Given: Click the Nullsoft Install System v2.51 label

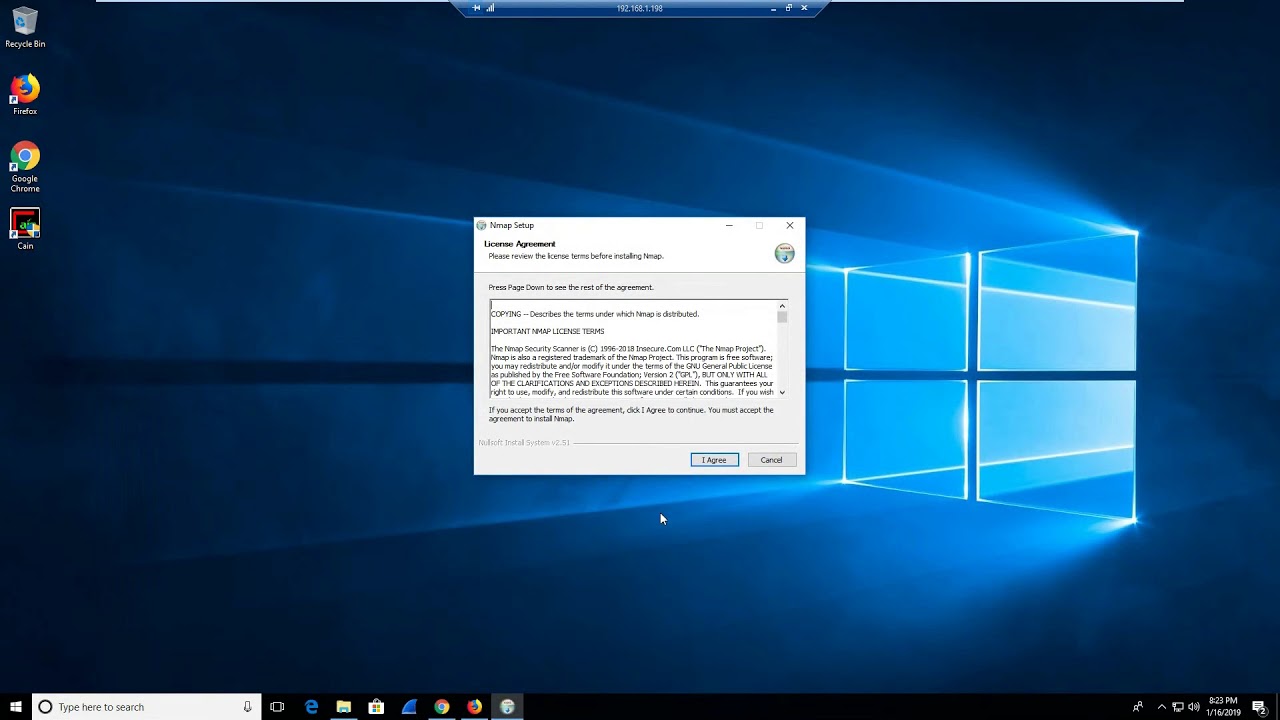Looking at the screenshot, I should point(524,442).
